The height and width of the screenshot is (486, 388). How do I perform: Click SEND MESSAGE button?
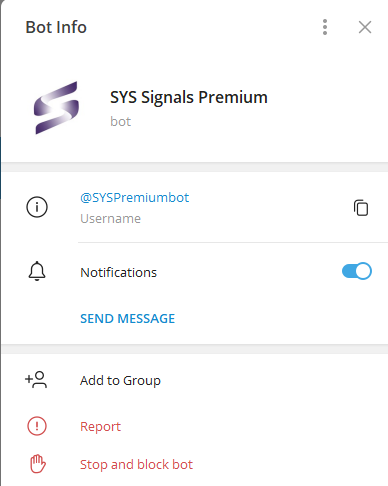click(x=127, y=318)
